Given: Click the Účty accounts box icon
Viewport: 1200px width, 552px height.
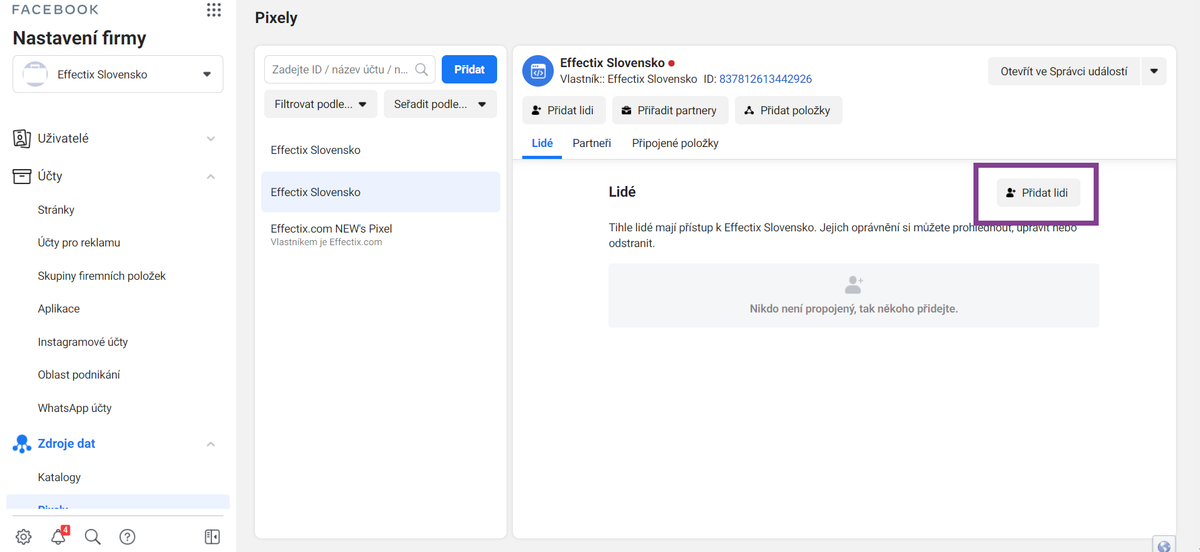Looking at the screenshot, I should [22, 176].
